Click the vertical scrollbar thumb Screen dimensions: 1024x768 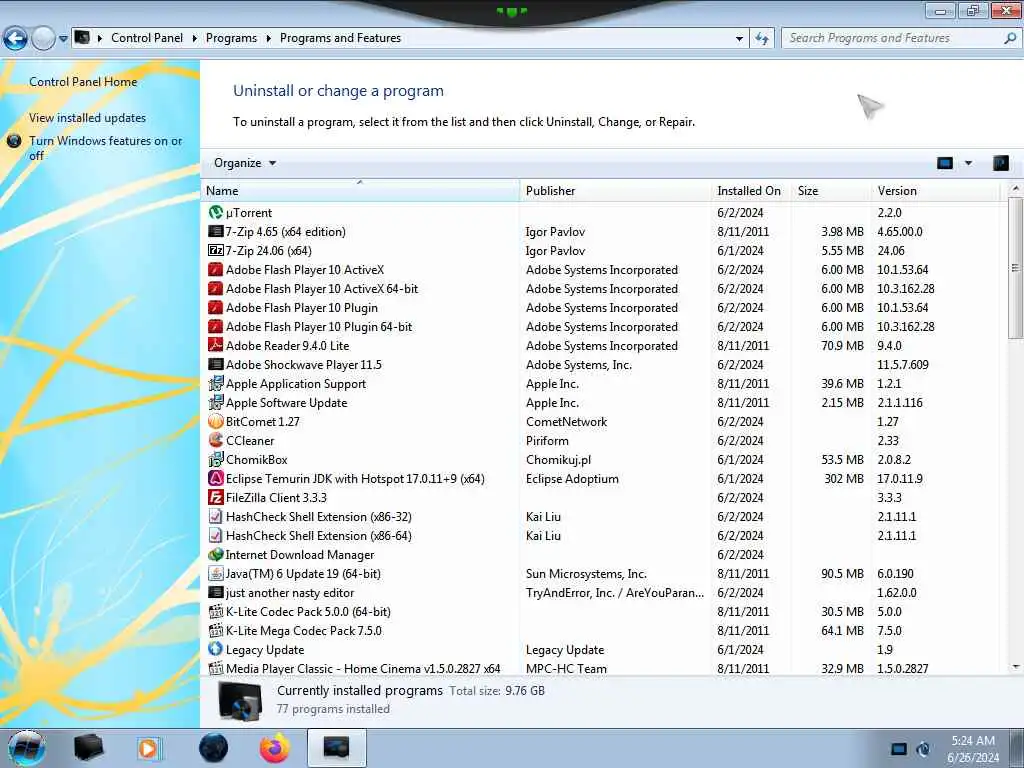click(1015, 268)
